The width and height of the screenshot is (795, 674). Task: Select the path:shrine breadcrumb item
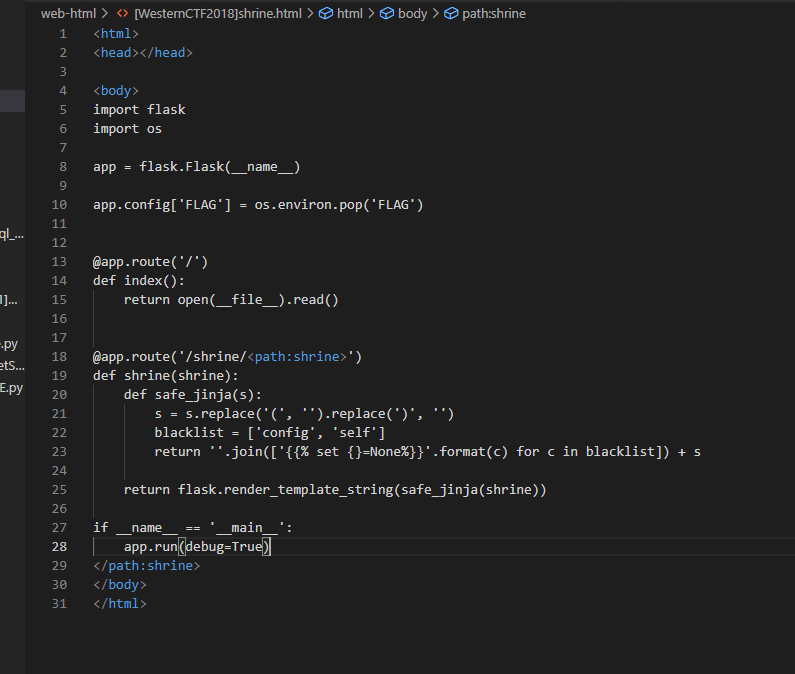coord(494,14)
